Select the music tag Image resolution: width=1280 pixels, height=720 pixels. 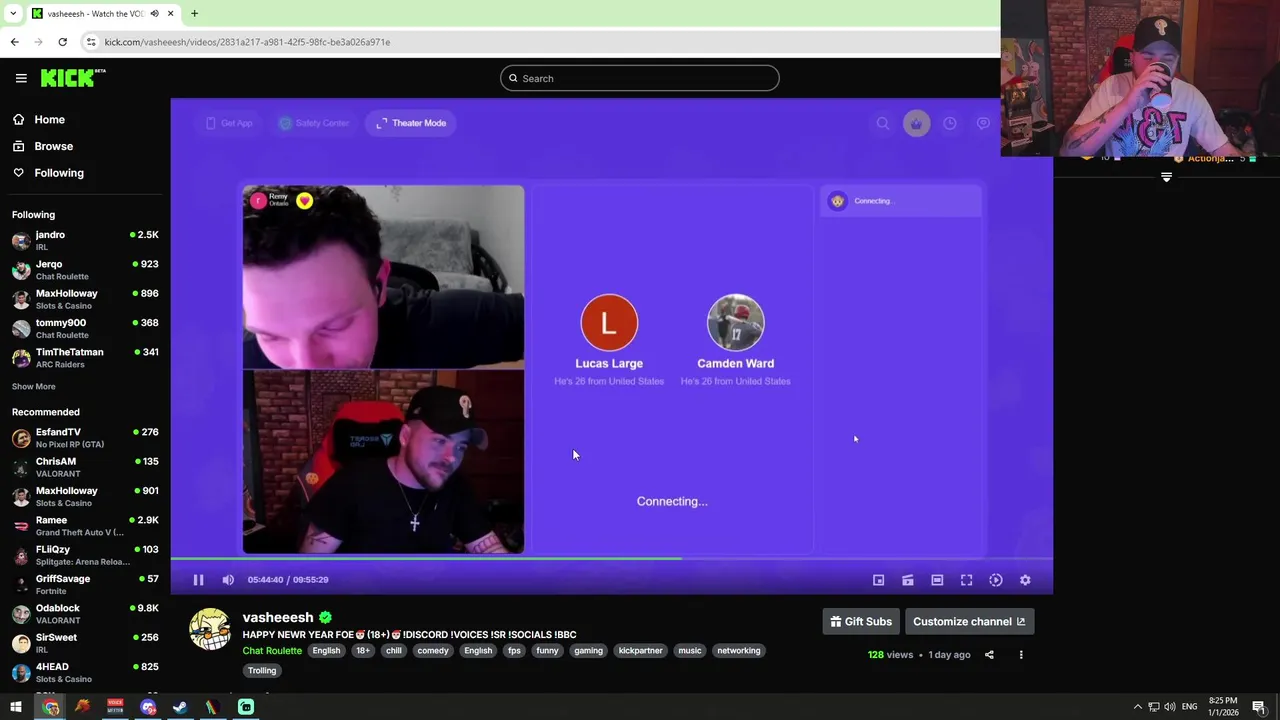(690, 651)
